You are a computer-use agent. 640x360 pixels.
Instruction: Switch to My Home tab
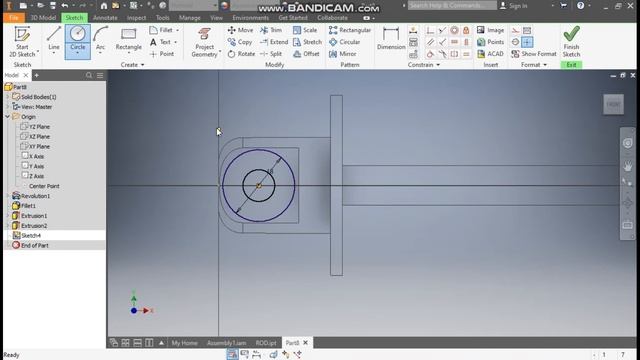click(x=184, y=343)
